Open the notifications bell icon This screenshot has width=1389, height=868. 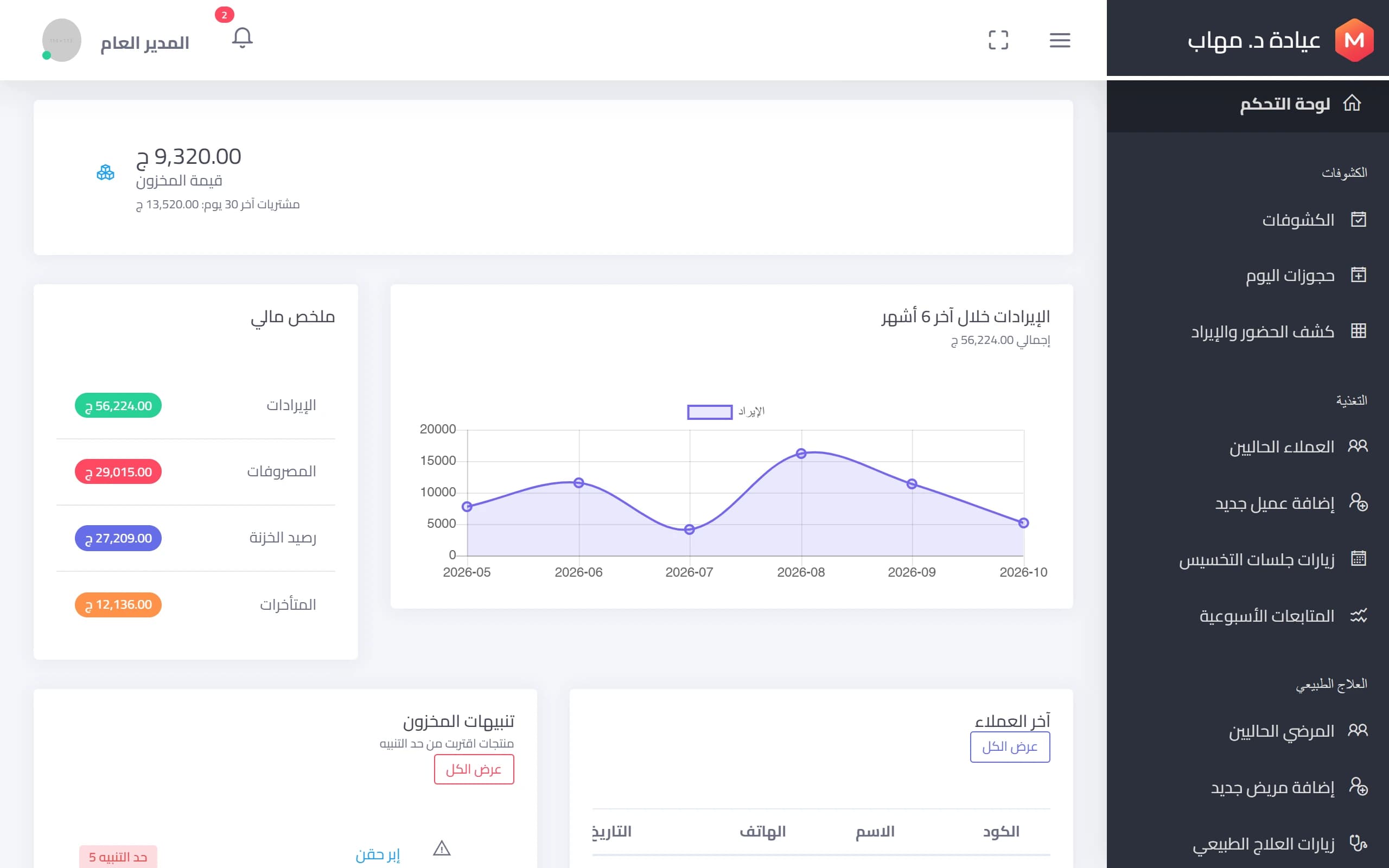pos(242,39)
